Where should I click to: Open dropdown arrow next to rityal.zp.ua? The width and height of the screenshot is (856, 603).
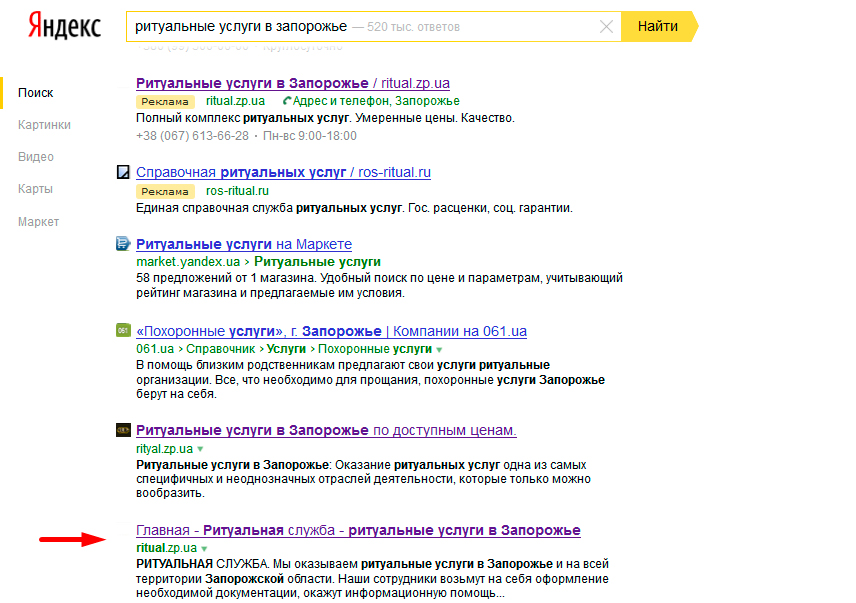click(x=201, y=449)
